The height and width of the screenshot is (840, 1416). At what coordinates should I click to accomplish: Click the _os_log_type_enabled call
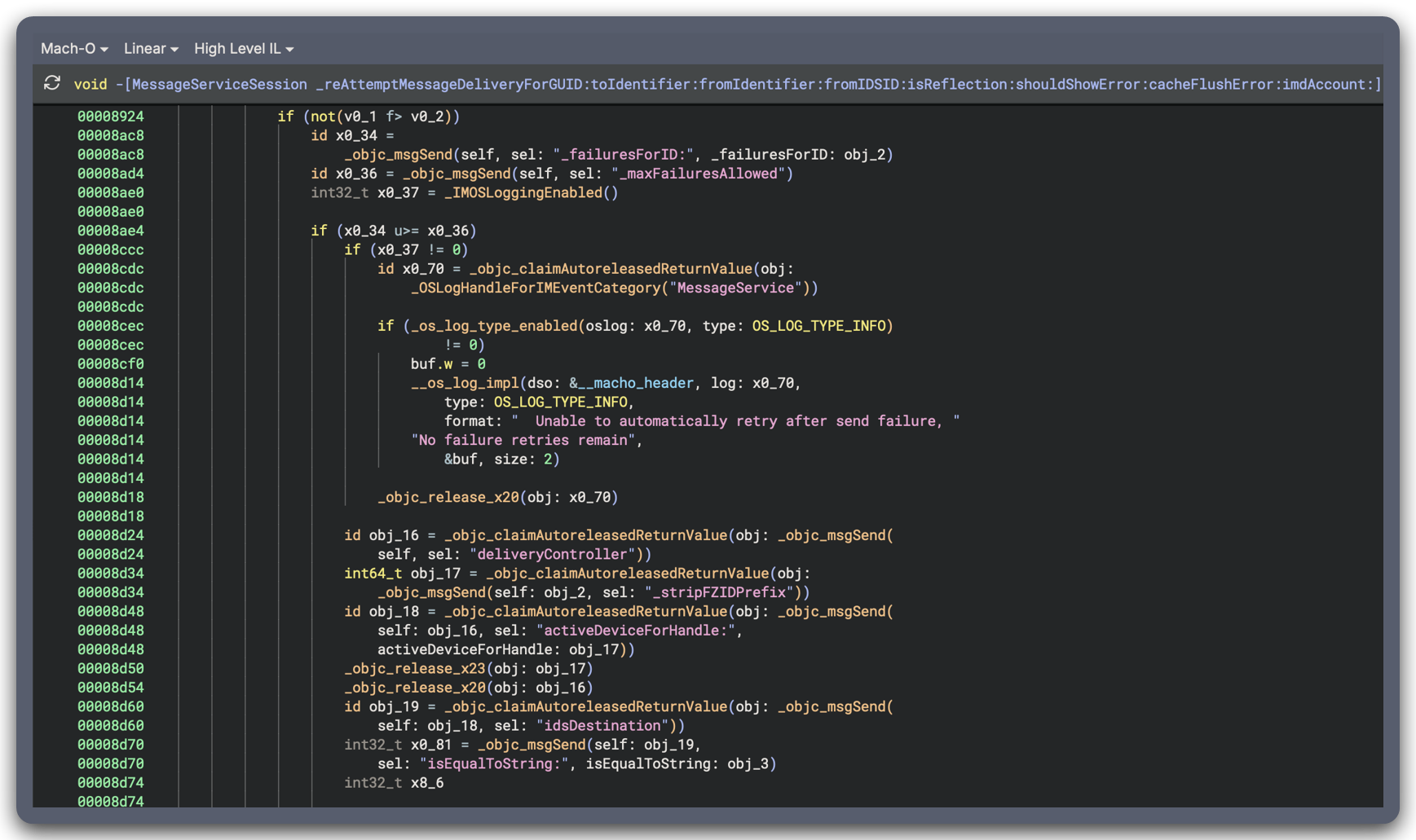493,326
